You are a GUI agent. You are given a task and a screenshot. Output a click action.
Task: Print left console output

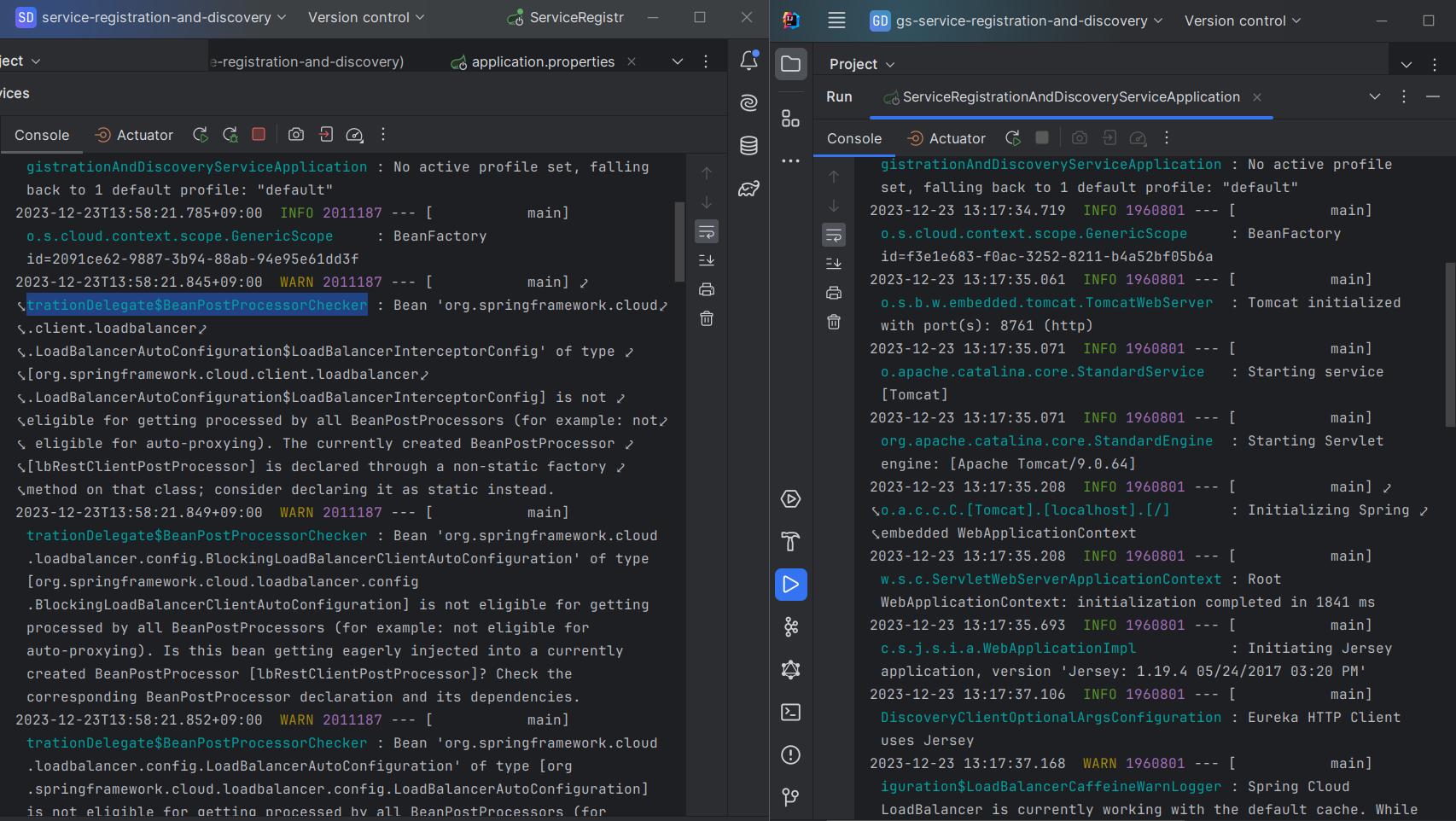[707, 289]
